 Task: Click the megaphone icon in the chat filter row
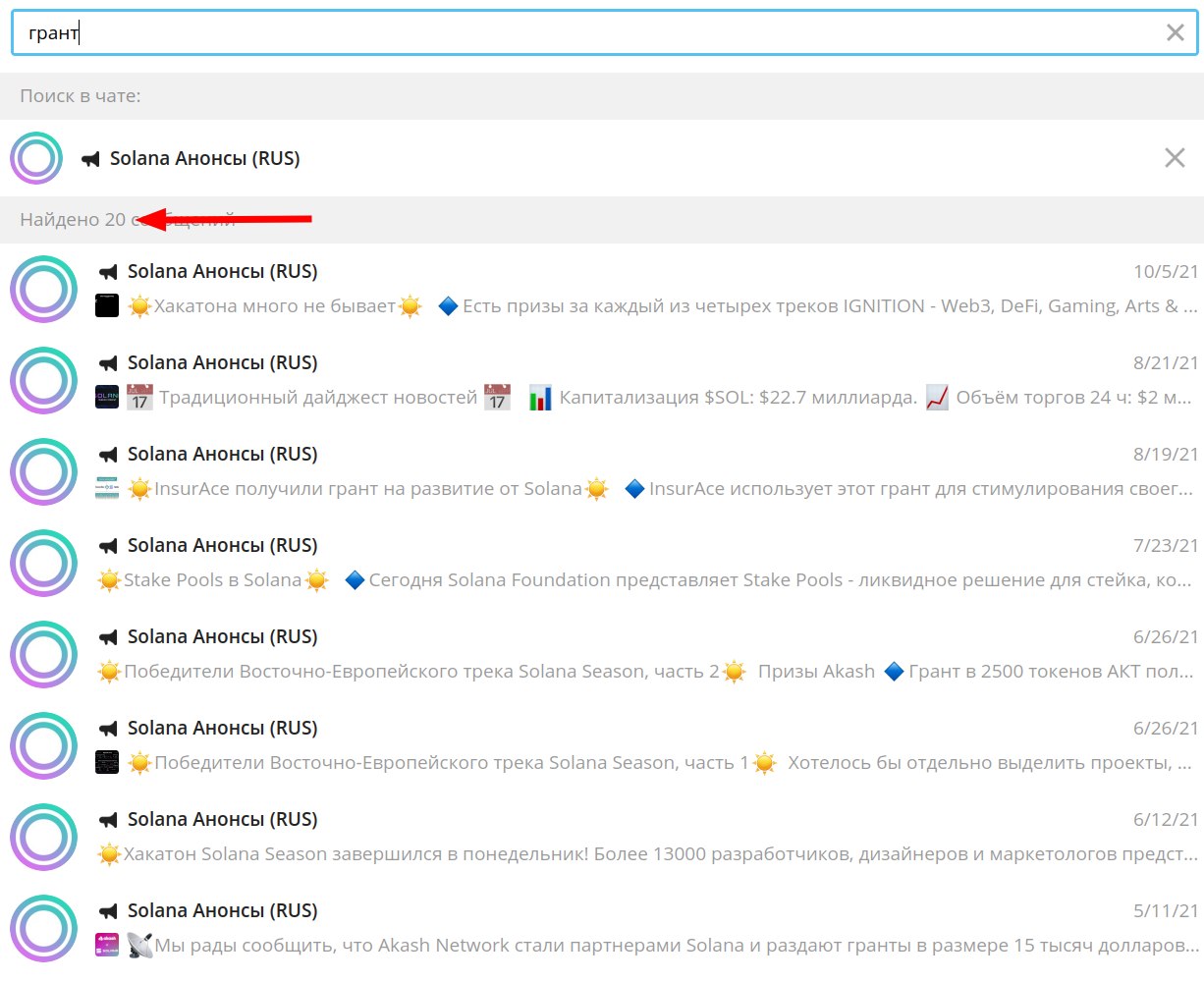tap(91, 159)
